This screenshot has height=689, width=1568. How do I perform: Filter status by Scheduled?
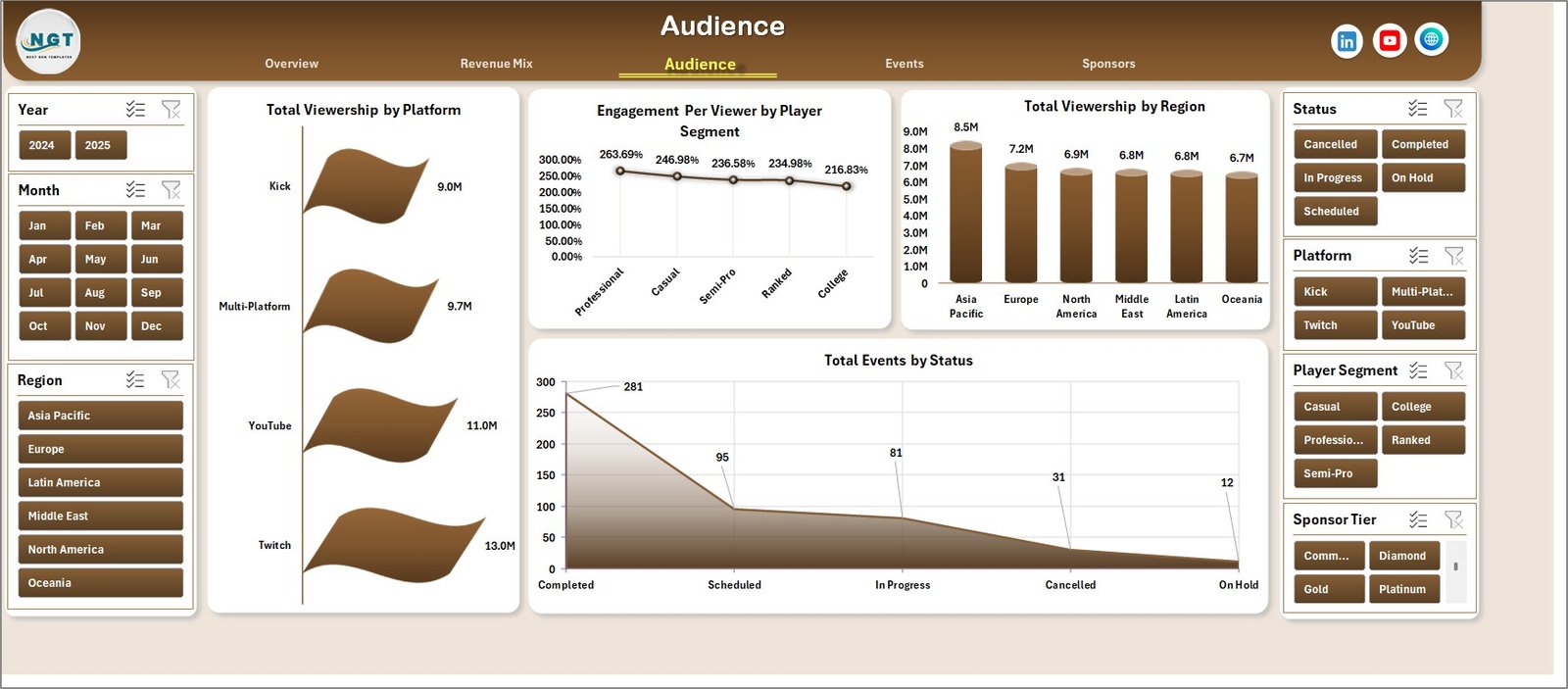pyautogui.click(x=1335, y=211)
